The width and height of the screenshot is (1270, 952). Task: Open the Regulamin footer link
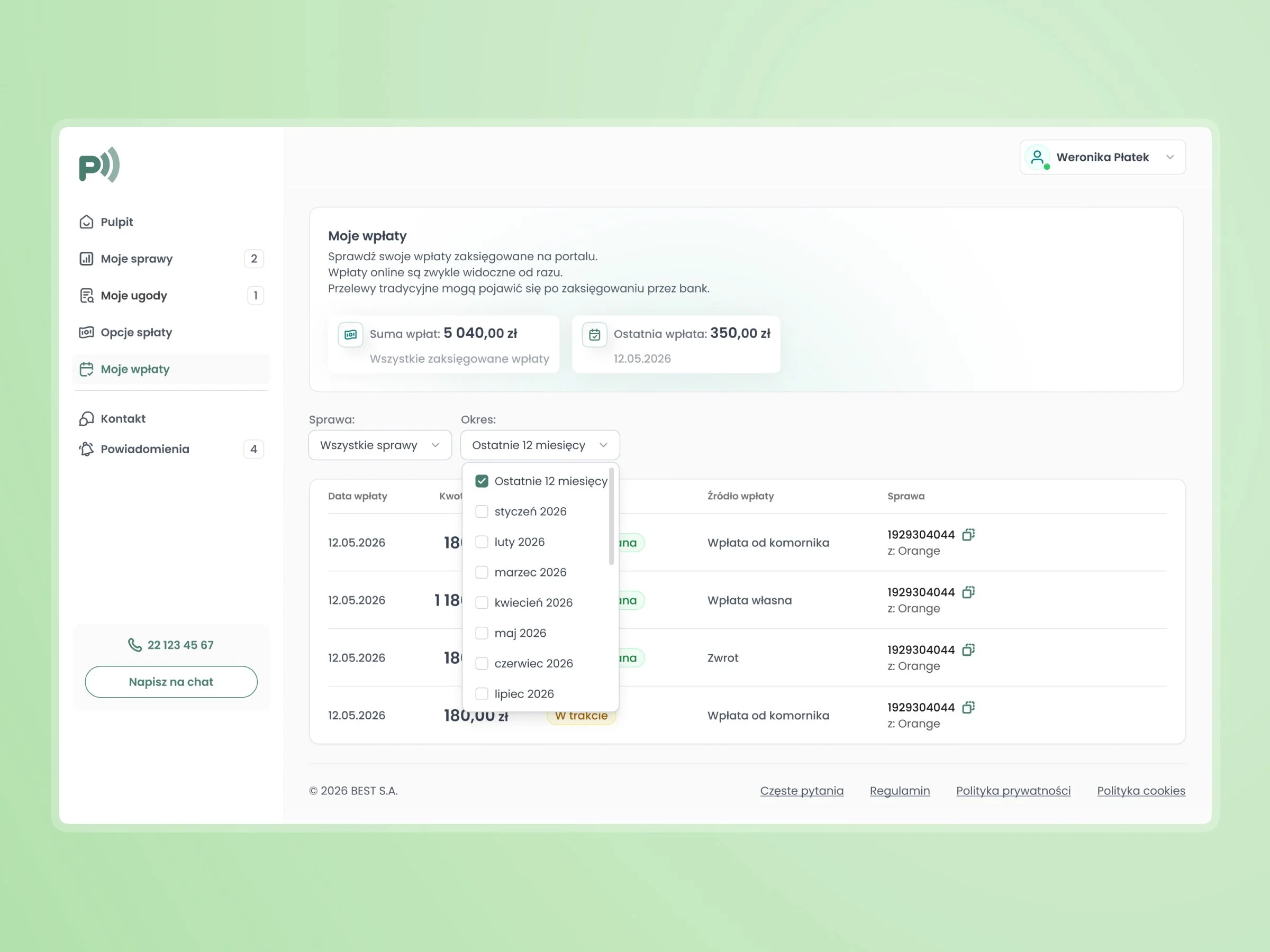tap(900, 791)
